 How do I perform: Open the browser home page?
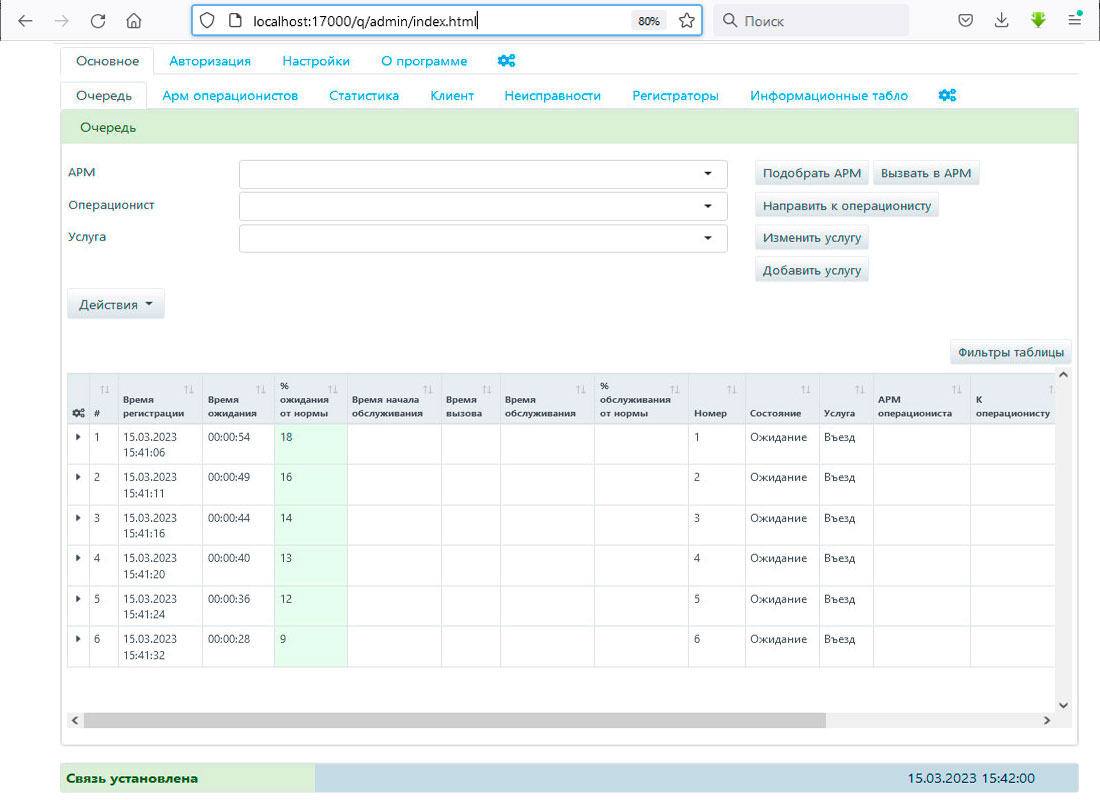tap(133, 21)
